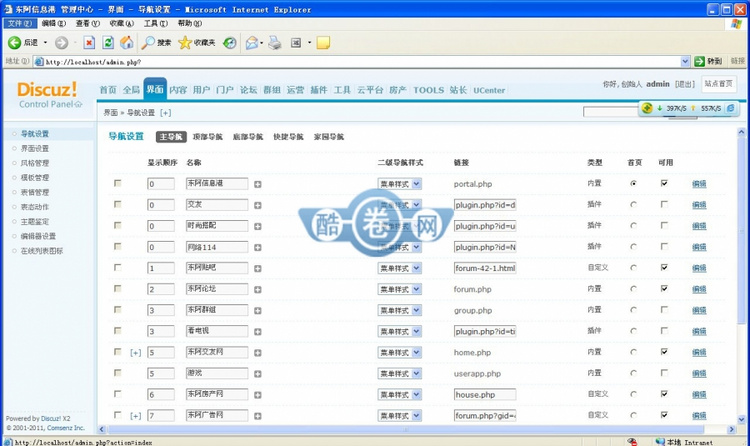Tick the row checkbox for 东阿信息港
The width and height of the screenshot is (750, 446).
click(118, 183)
